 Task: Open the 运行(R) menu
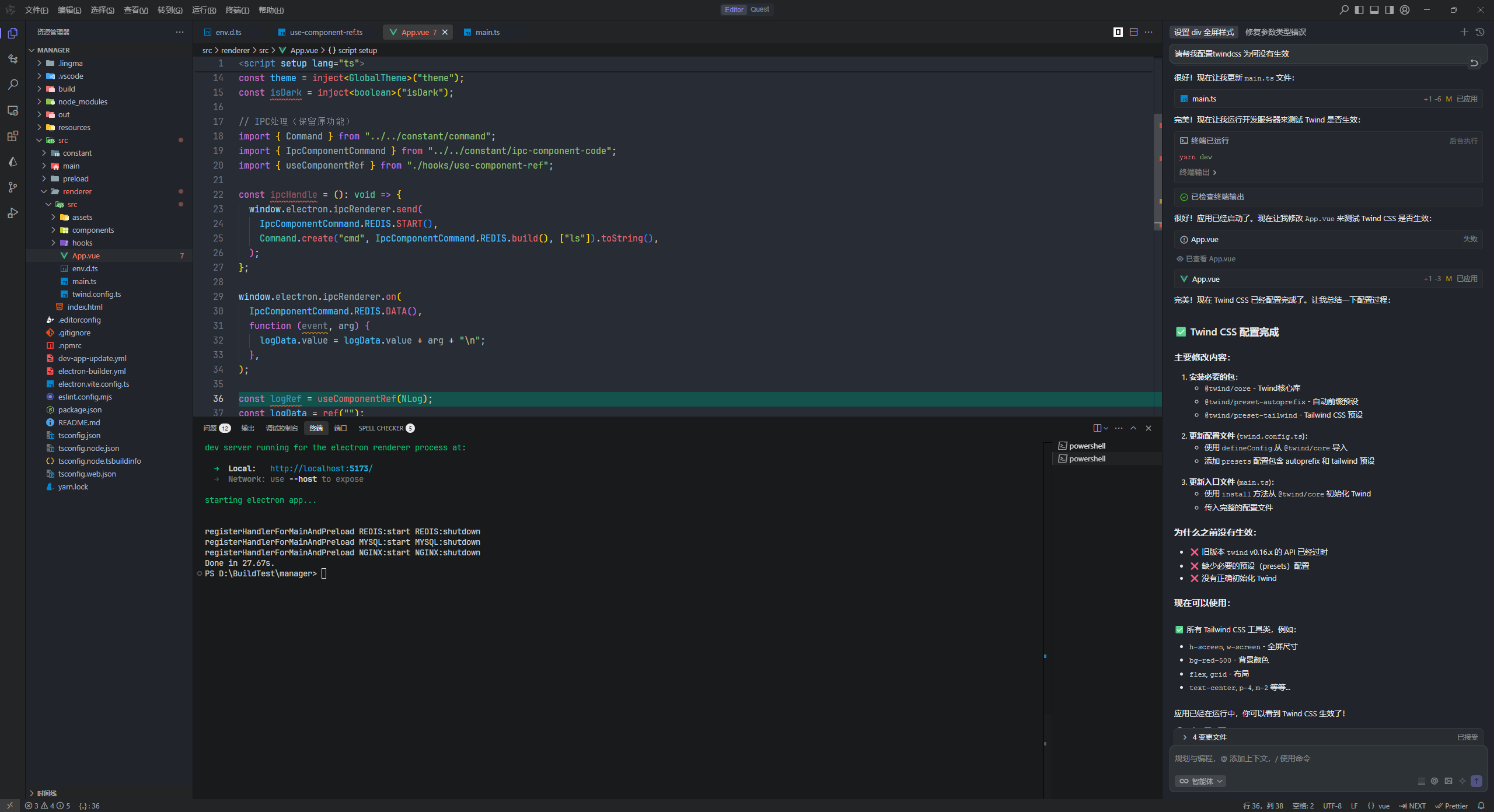point(204,10)
